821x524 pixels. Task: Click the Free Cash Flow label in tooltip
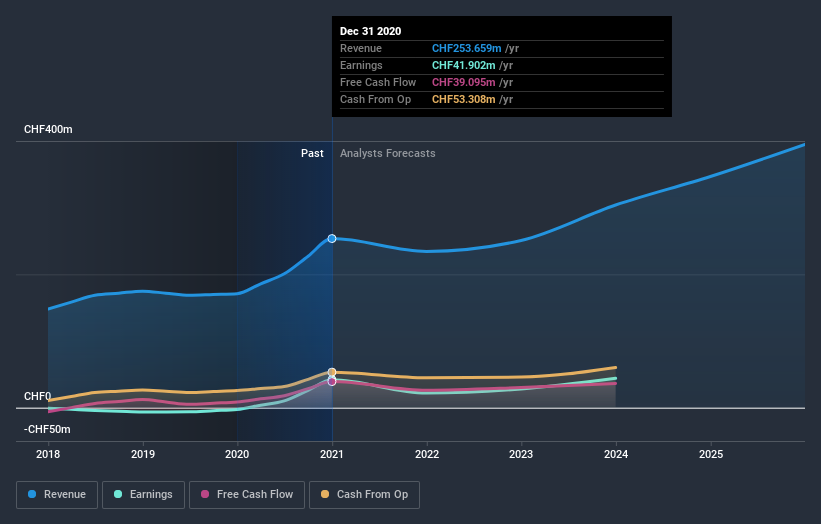click(378, 82)
